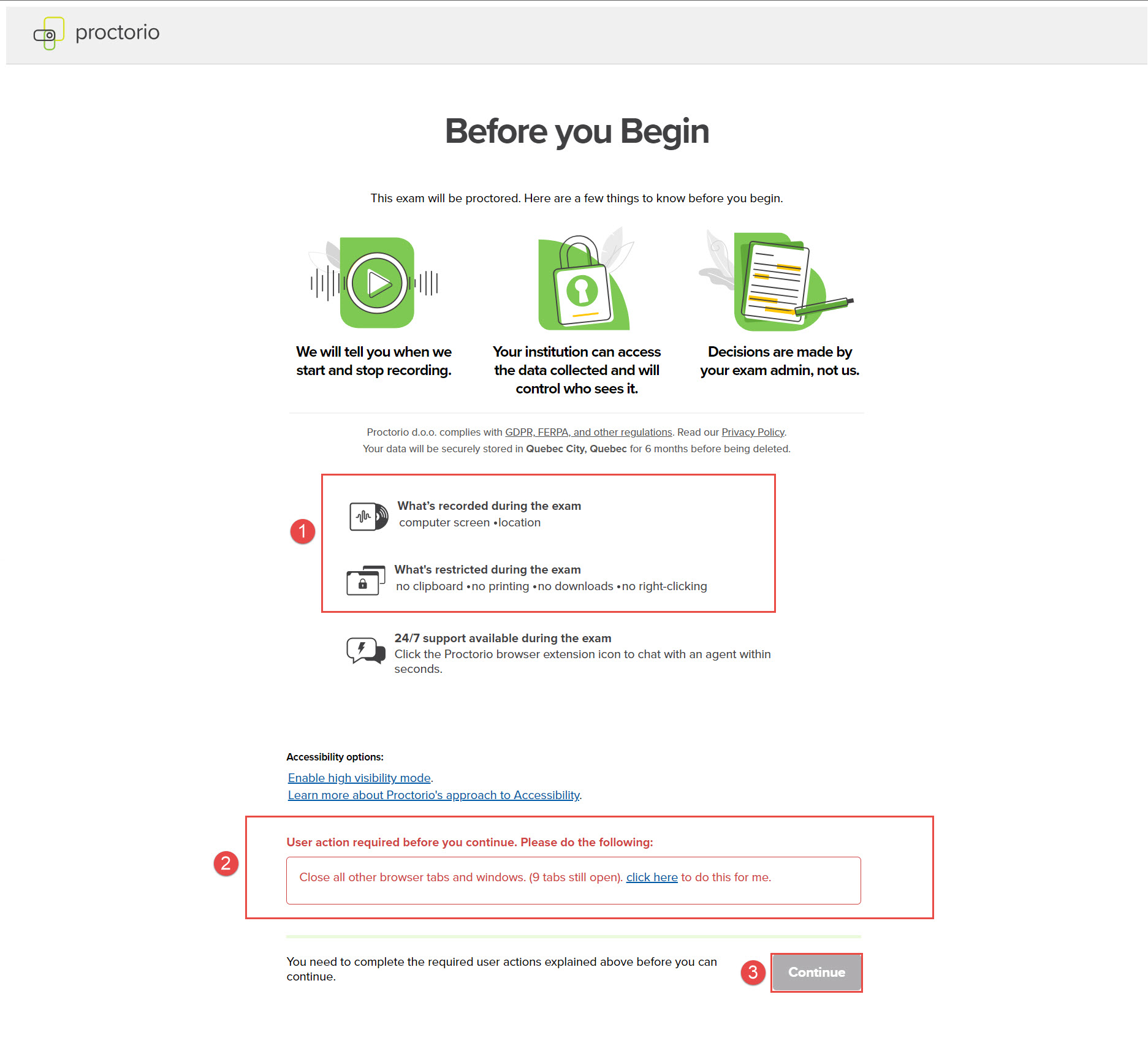Click the green play recording illustration

[374, 283]
